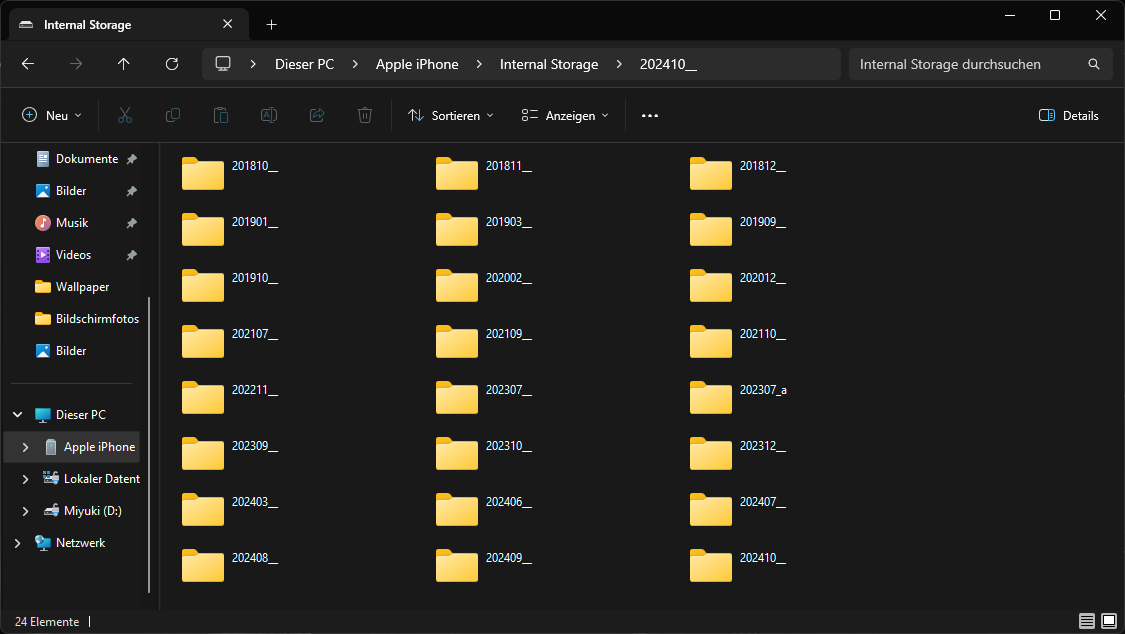The height and width of the screenshot is (634, 1125).
Task: Rename using the rename toolbar icon
Action: (x=268, y=115)
